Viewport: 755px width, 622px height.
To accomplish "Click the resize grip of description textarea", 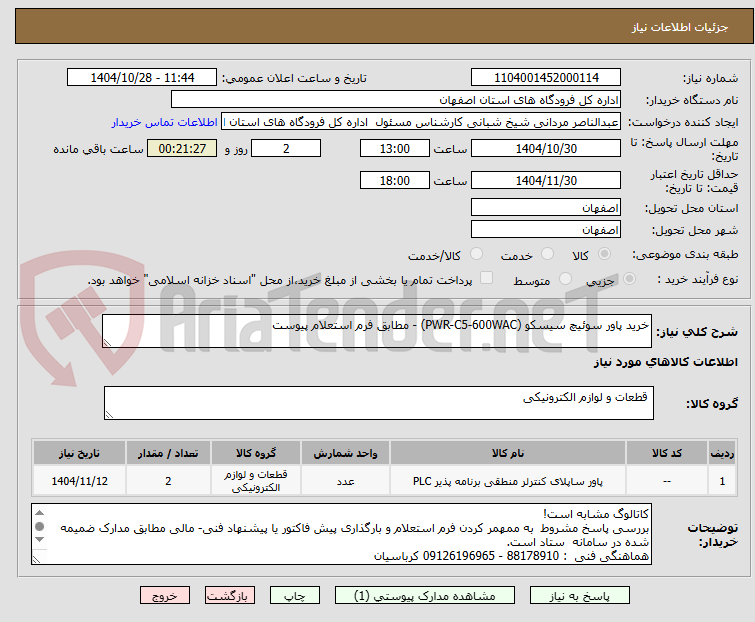I will point(107,342).
